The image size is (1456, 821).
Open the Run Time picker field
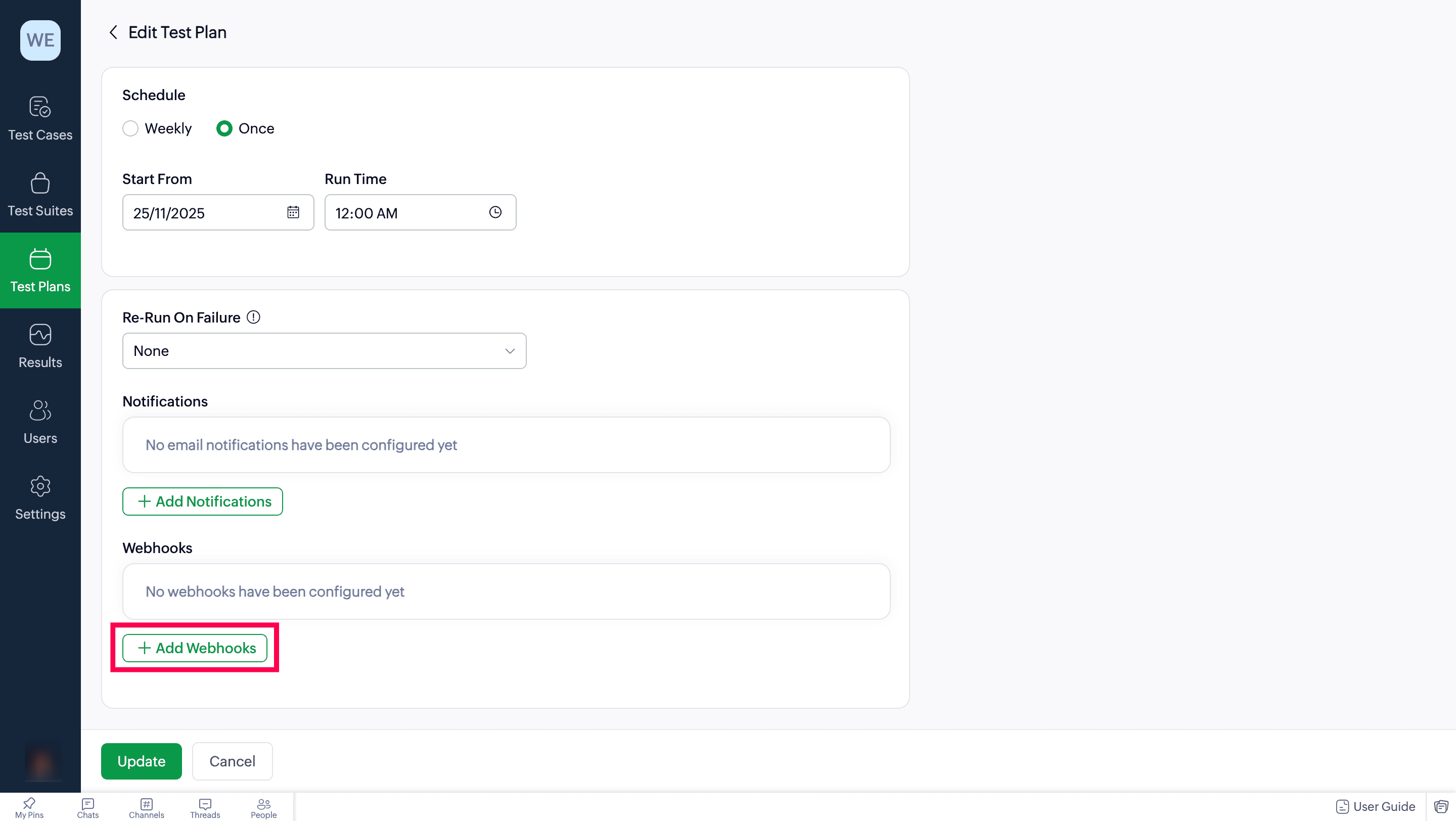[x=420, y=212]
